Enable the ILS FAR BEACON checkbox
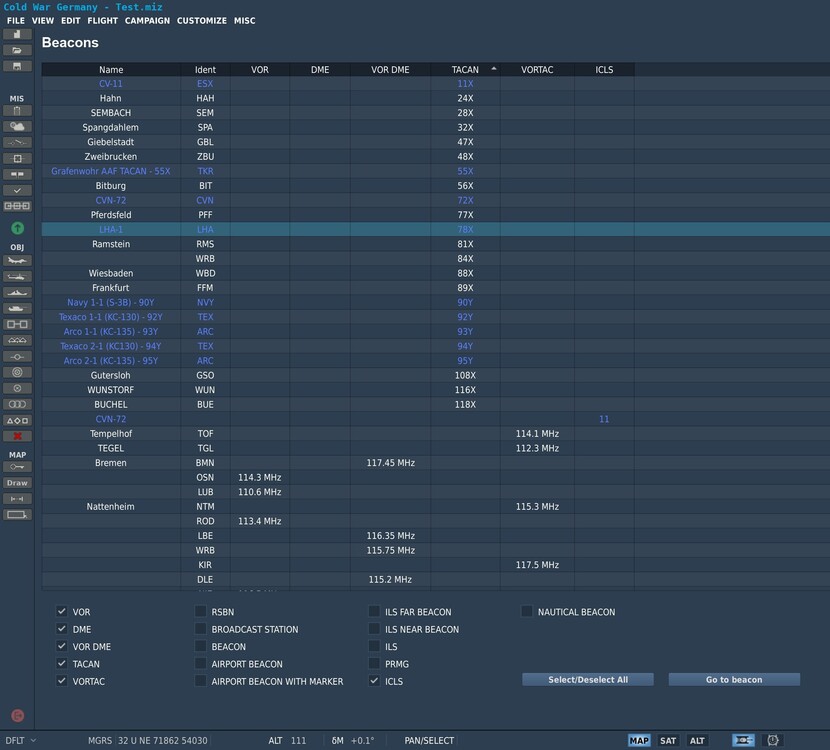This screenshot has width=830, height=750. point(374,611)
